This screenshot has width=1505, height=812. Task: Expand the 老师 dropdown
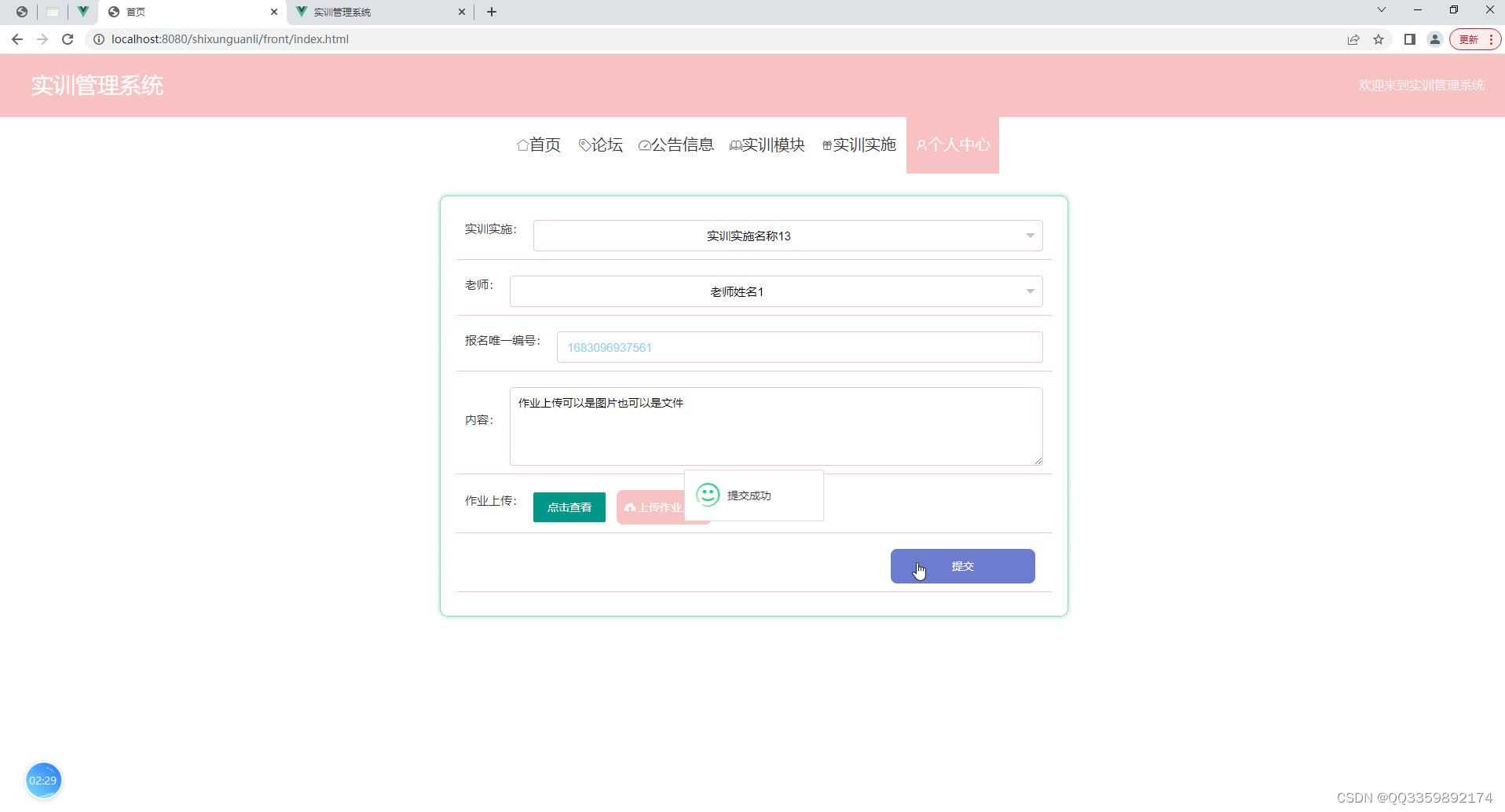click(776, 291)
